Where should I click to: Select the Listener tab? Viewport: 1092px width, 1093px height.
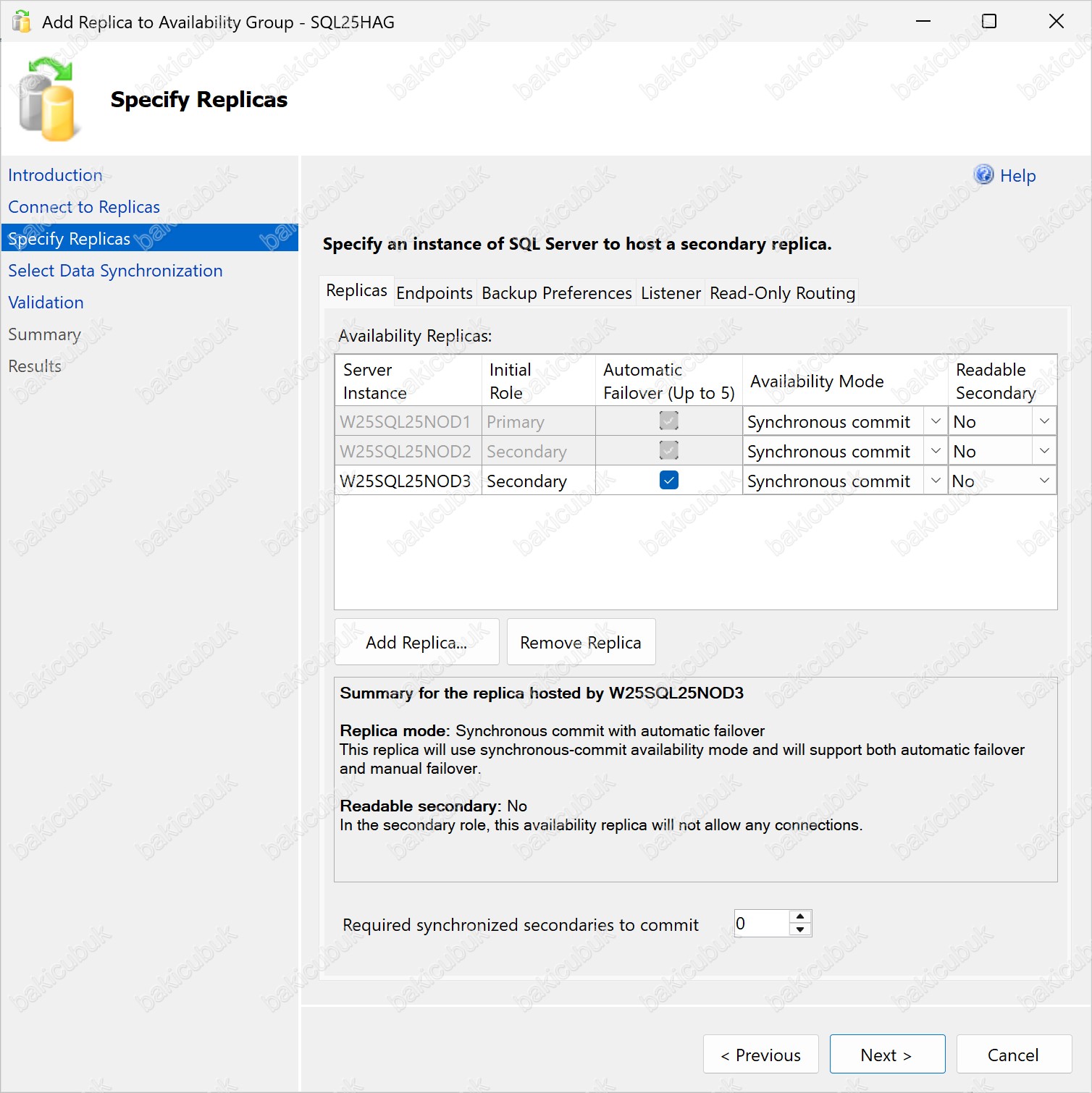(x=671, y=293)
